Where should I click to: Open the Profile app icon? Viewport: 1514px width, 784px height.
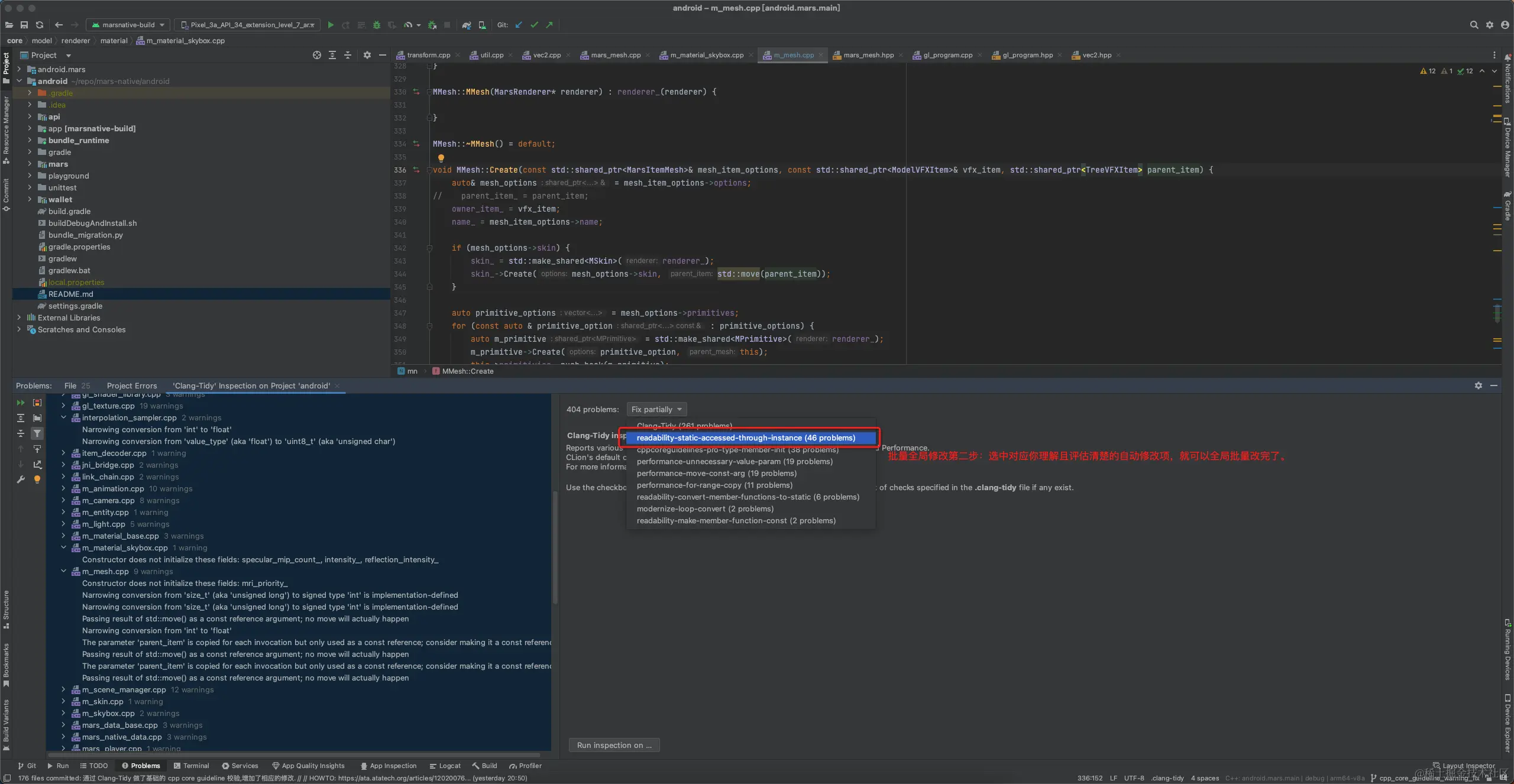click(408, 25)
